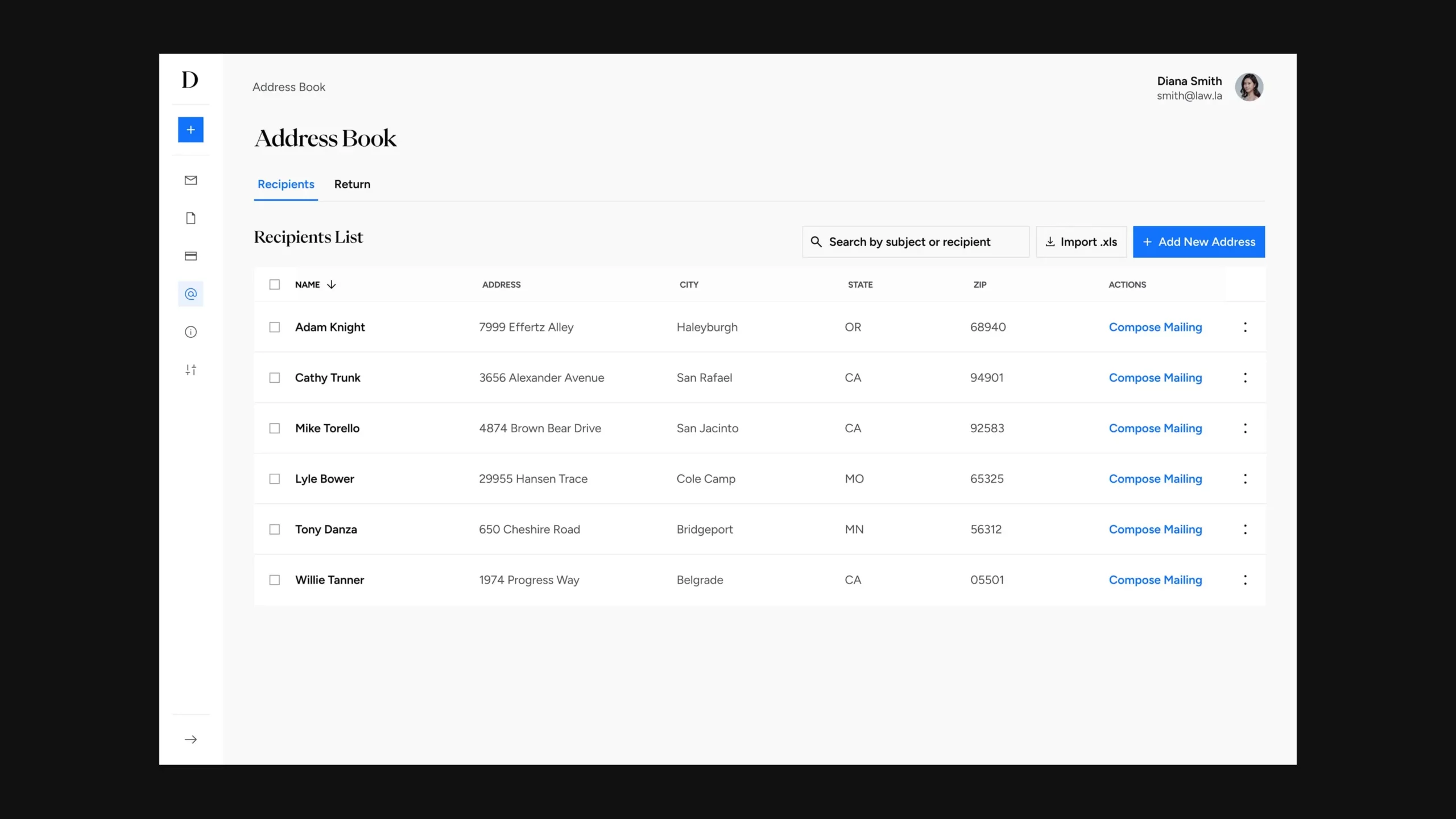Select the Lyle Bower row checkbox

click(x=275, y=479)
